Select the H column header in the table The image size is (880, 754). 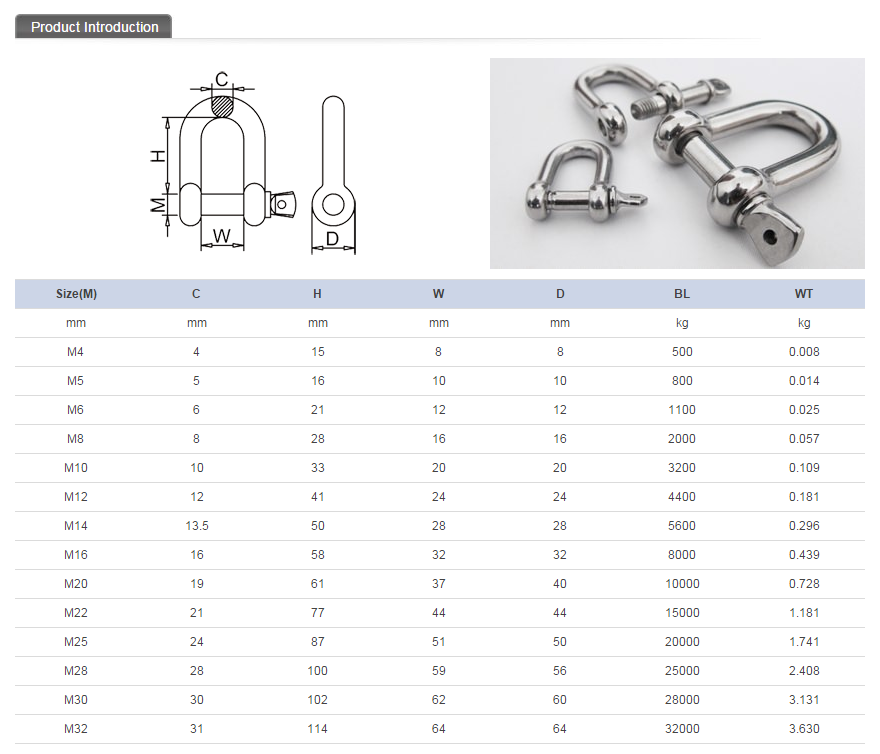pos(317,294)
